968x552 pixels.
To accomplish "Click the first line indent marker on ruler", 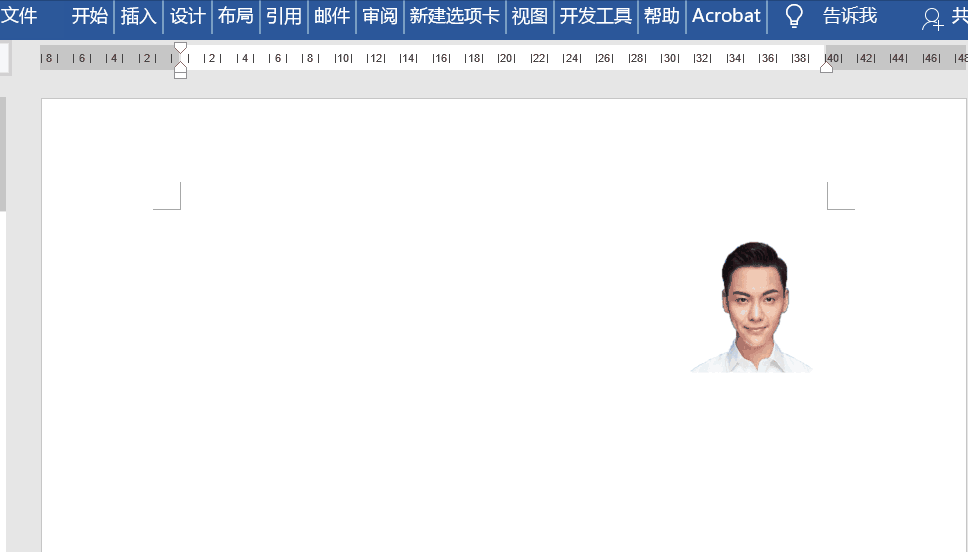I will point(180,48).
